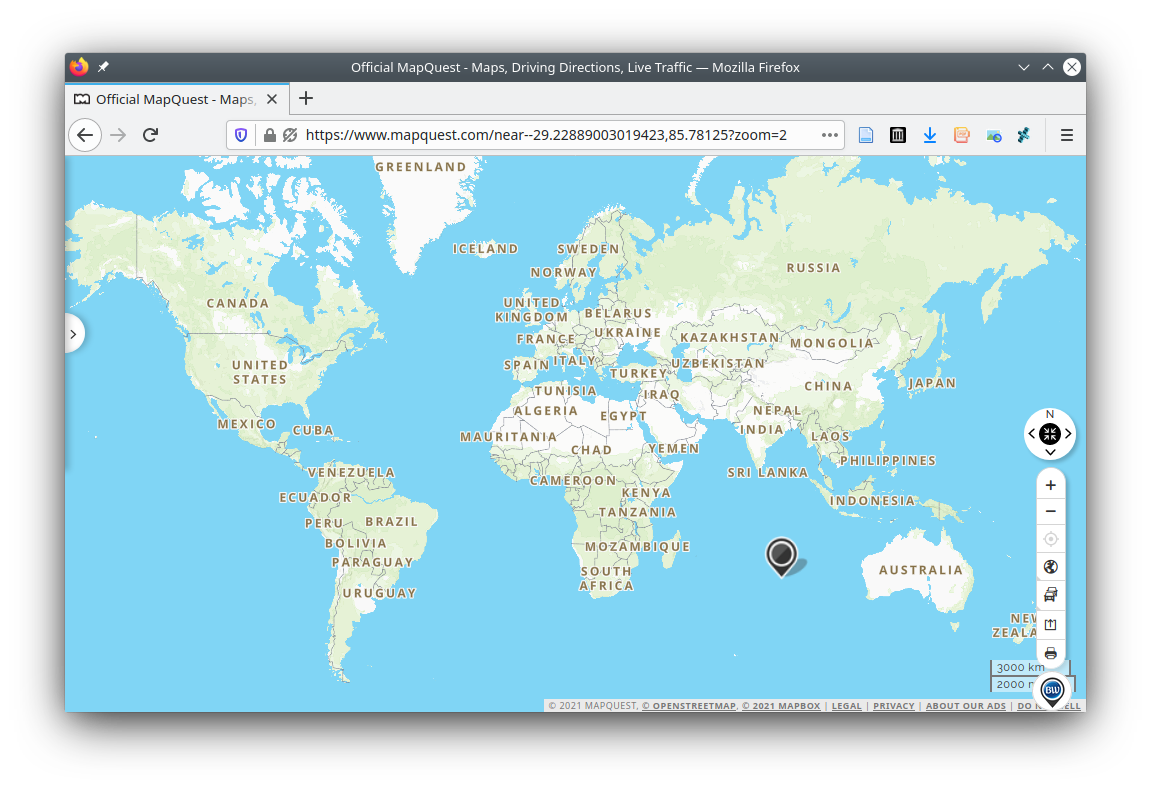Click the INDONESIA label on the map
1151x789 pixels.
point(872,501)
